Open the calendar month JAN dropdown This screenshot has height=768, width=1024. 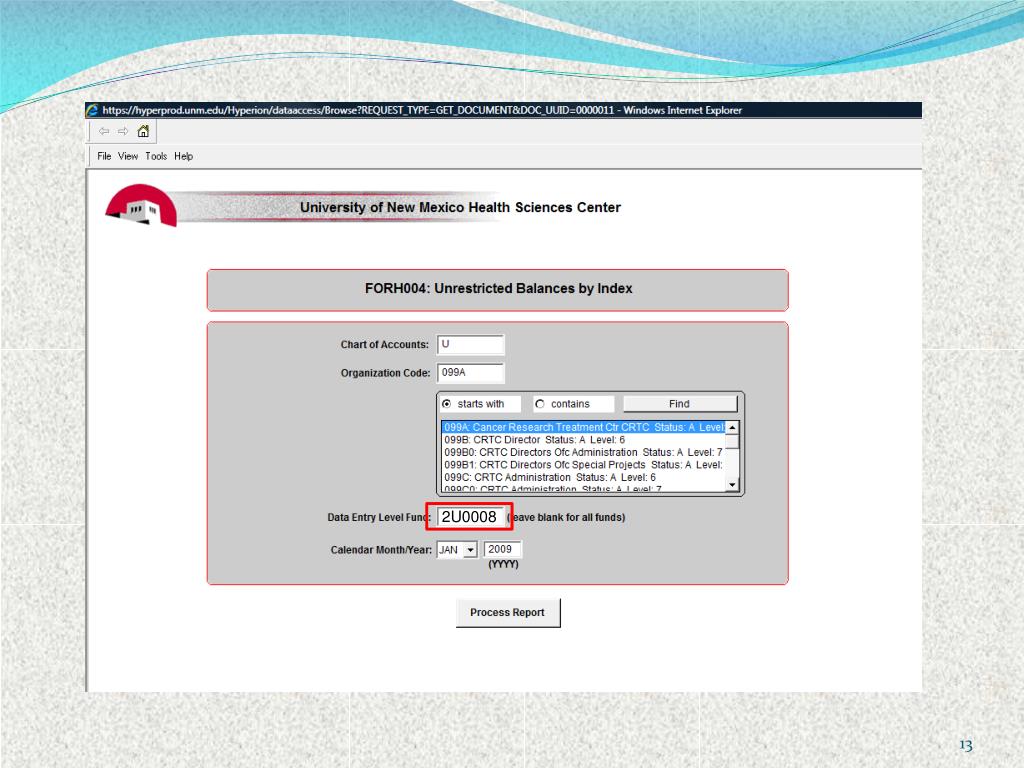click(x=470, y=550)
